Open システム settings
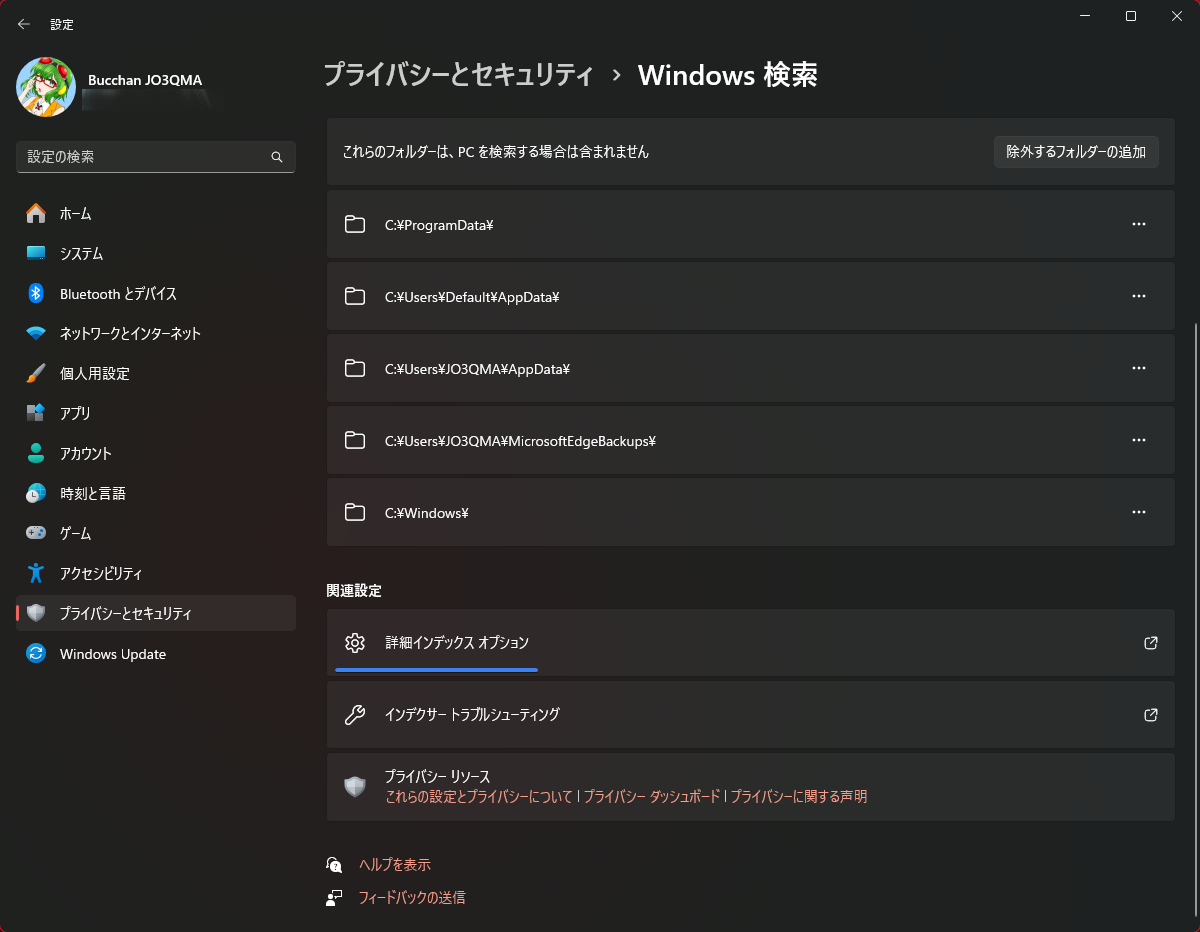1200x932 pixels. pyautogui.click(x=156, y=253)
